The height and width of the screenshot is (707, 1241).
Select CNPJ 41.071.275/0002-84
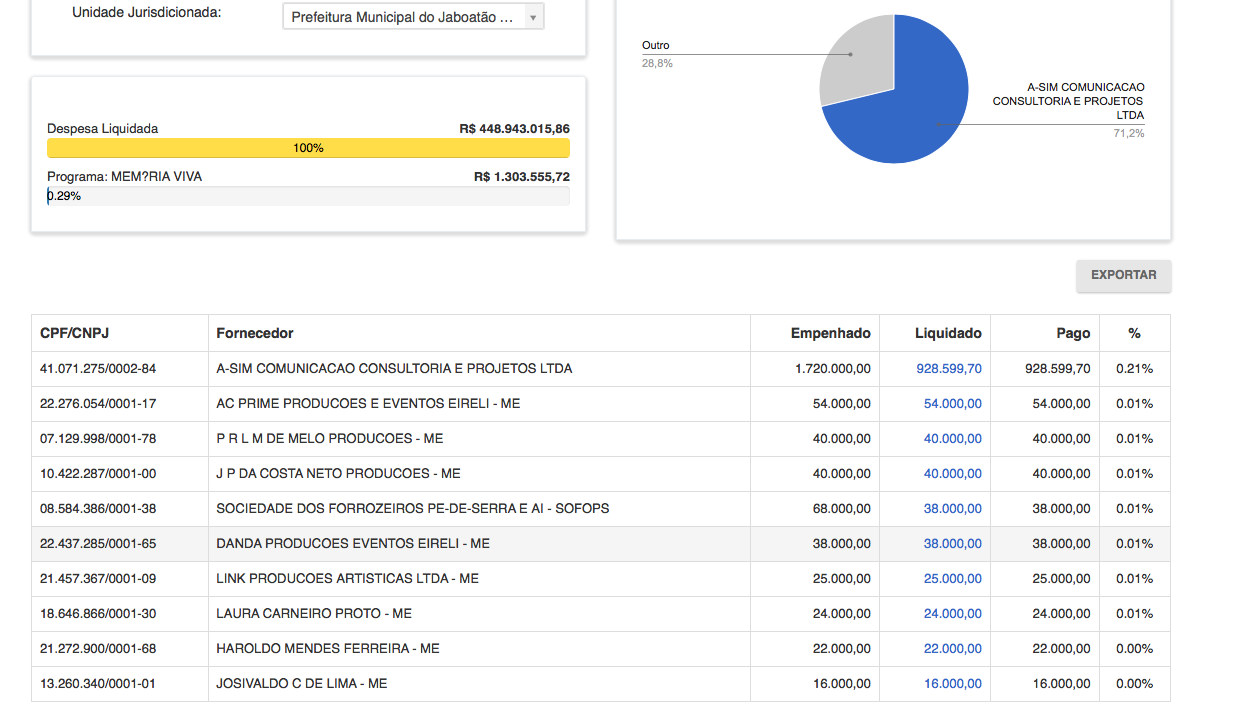(98, 369)
